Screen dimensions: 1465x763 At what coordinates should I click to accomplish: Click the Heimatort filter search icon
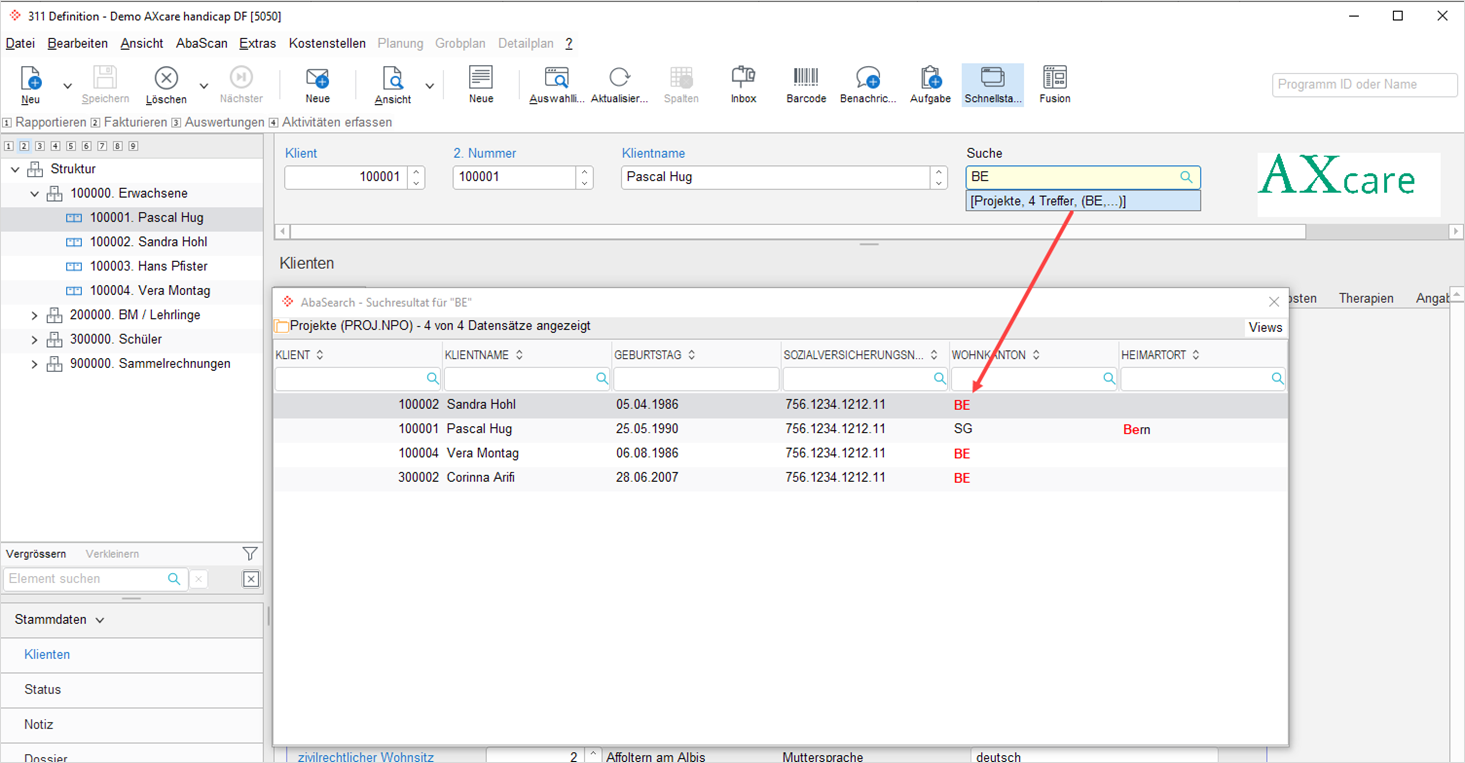pos(1278,379)
